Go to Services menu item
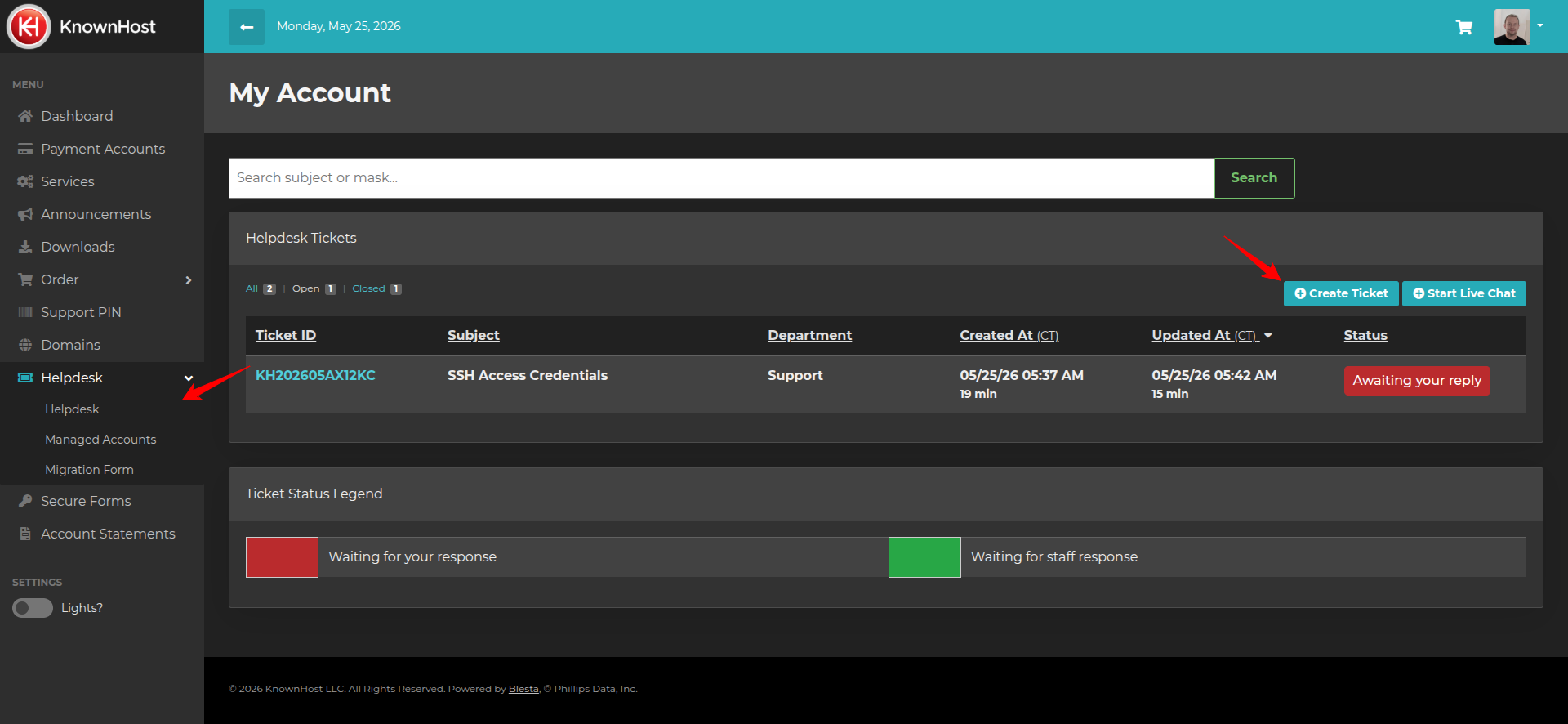 click(68, 181)
